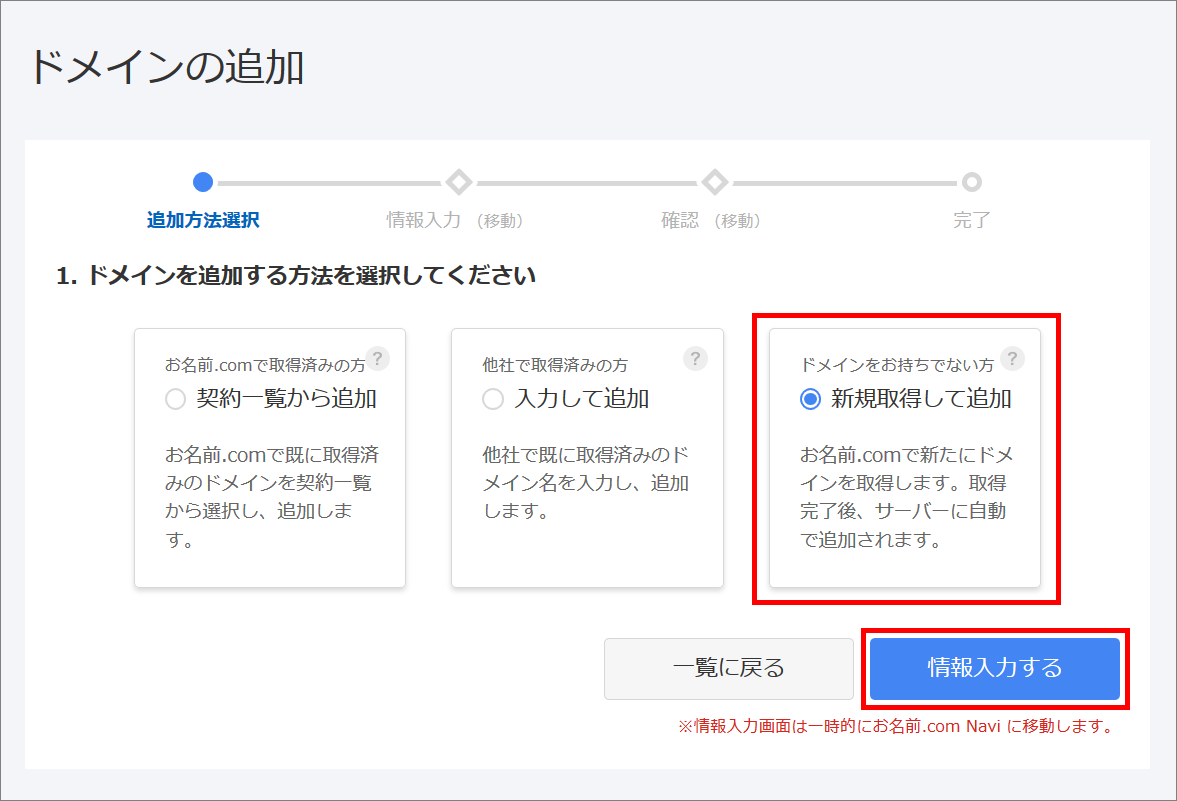Click the 一覧に戻る button
The height and width of the screenshot is (801, 1177).
728,668
